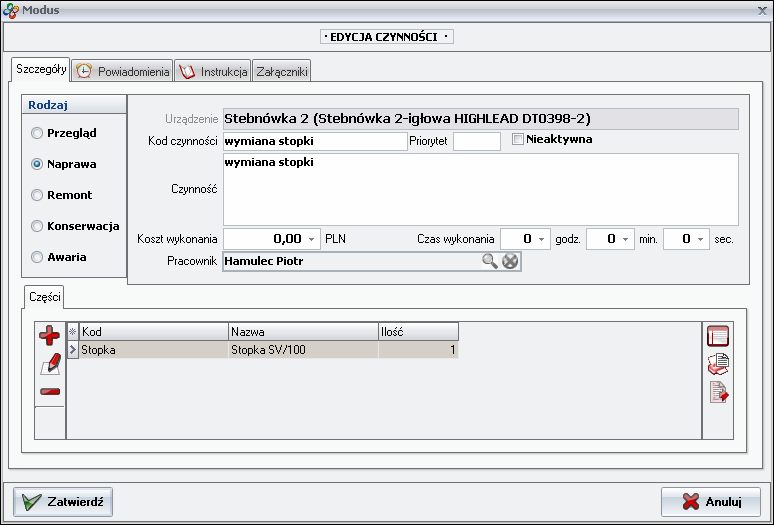Click the pencil edit part icon
The width and height of the screenshot is (774, 525).
(x=49, y=363)
